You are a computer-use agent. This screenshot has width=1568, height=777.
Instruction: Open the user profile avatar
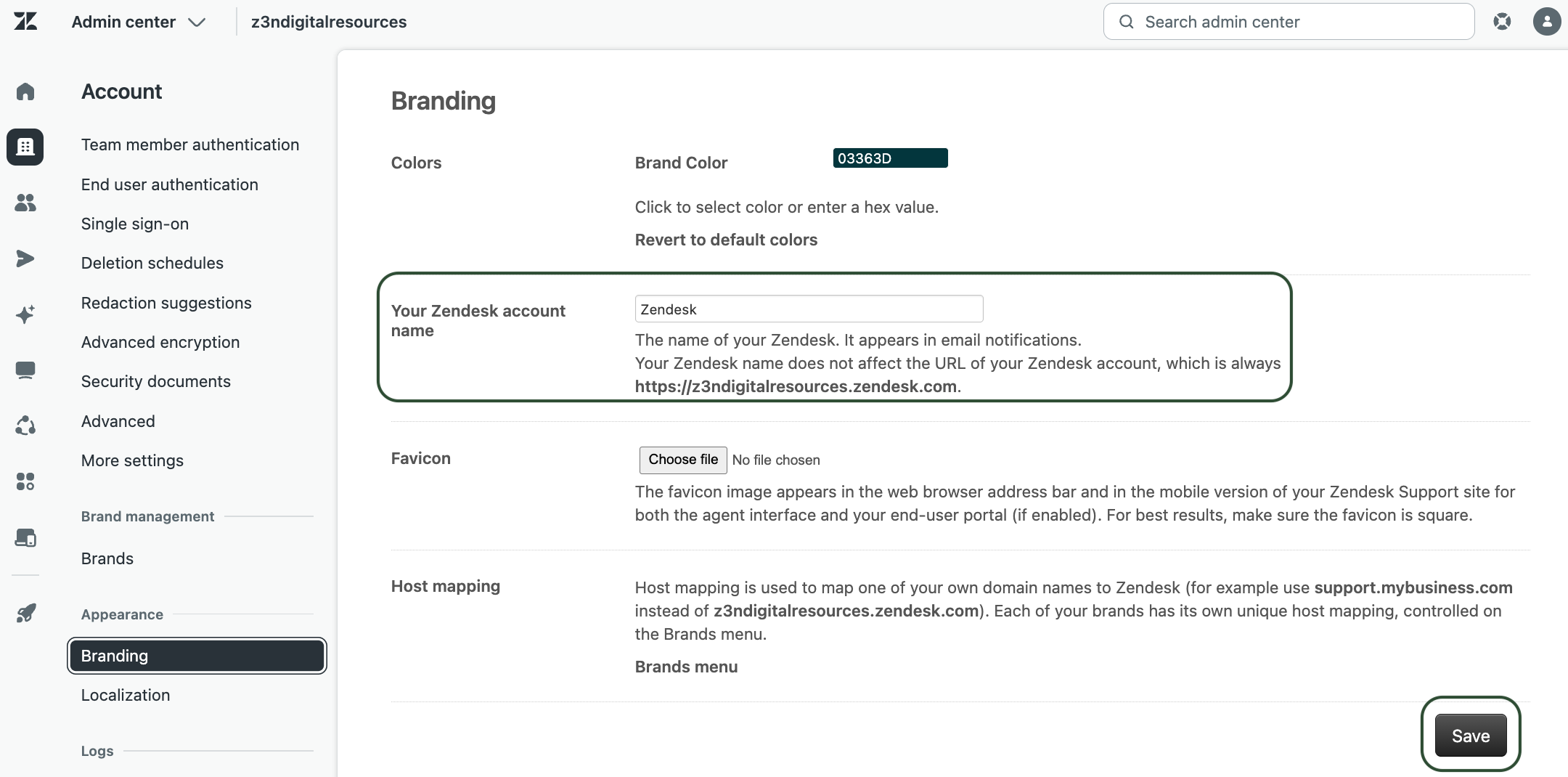tap(1547, 22)
